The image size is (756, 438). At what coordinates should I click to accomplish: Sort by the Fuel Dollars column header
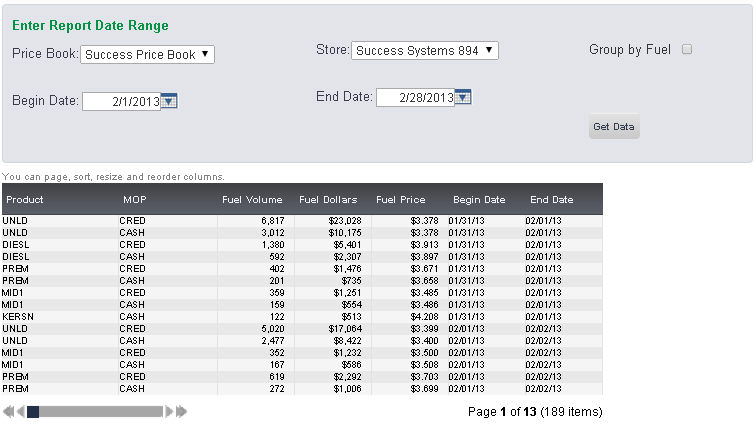(330, 200)
